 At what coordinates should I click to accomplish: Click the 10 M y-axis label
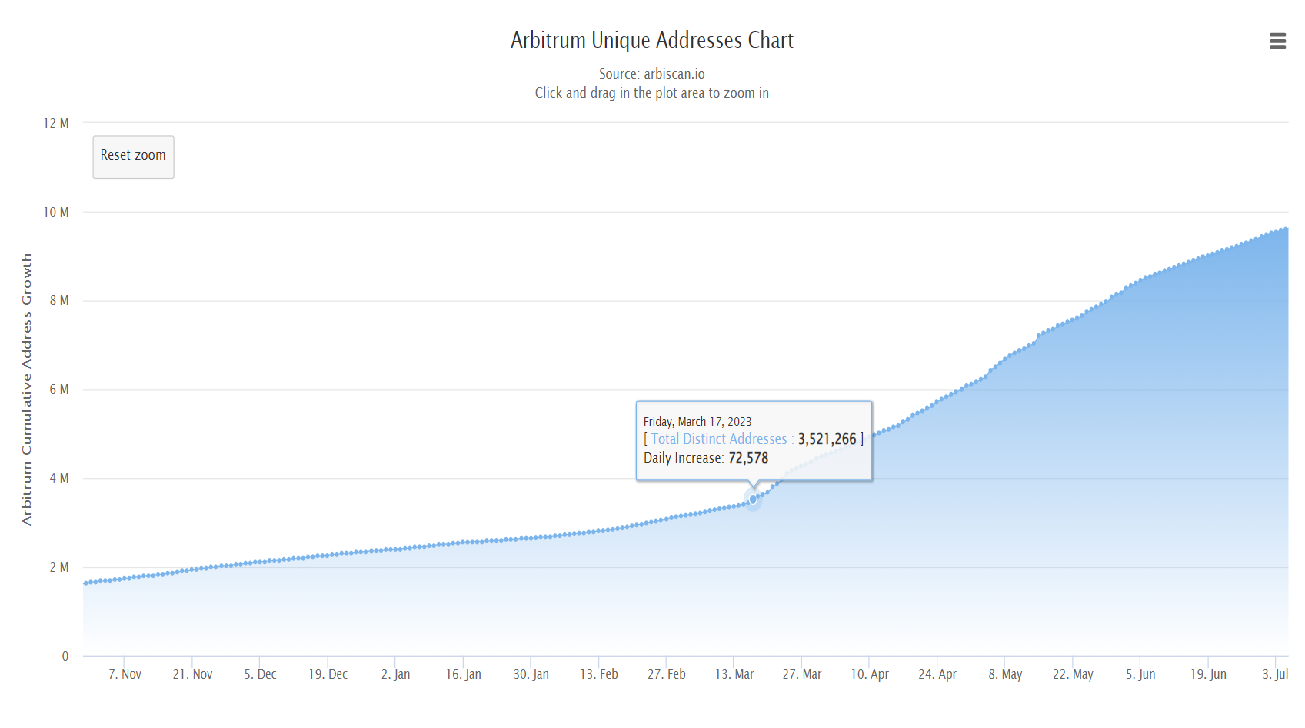[x=55, y=212]
